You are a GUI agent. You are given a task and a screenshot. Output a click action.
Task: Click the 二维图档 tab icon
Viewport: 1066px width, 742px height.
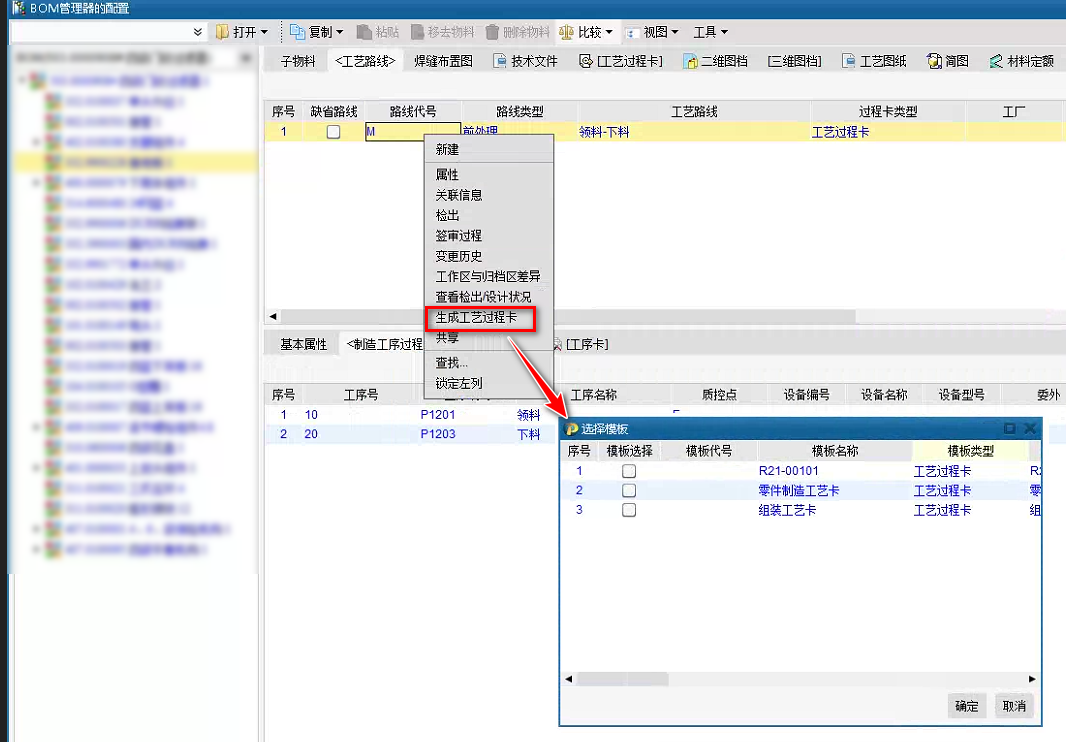(x=690, y=61)
